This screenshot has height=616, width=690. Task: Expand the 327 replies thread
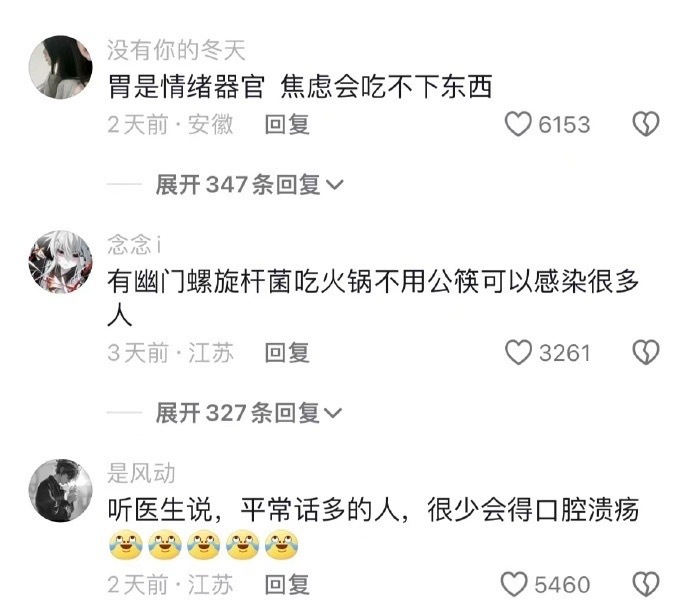[x=249, y=413]
